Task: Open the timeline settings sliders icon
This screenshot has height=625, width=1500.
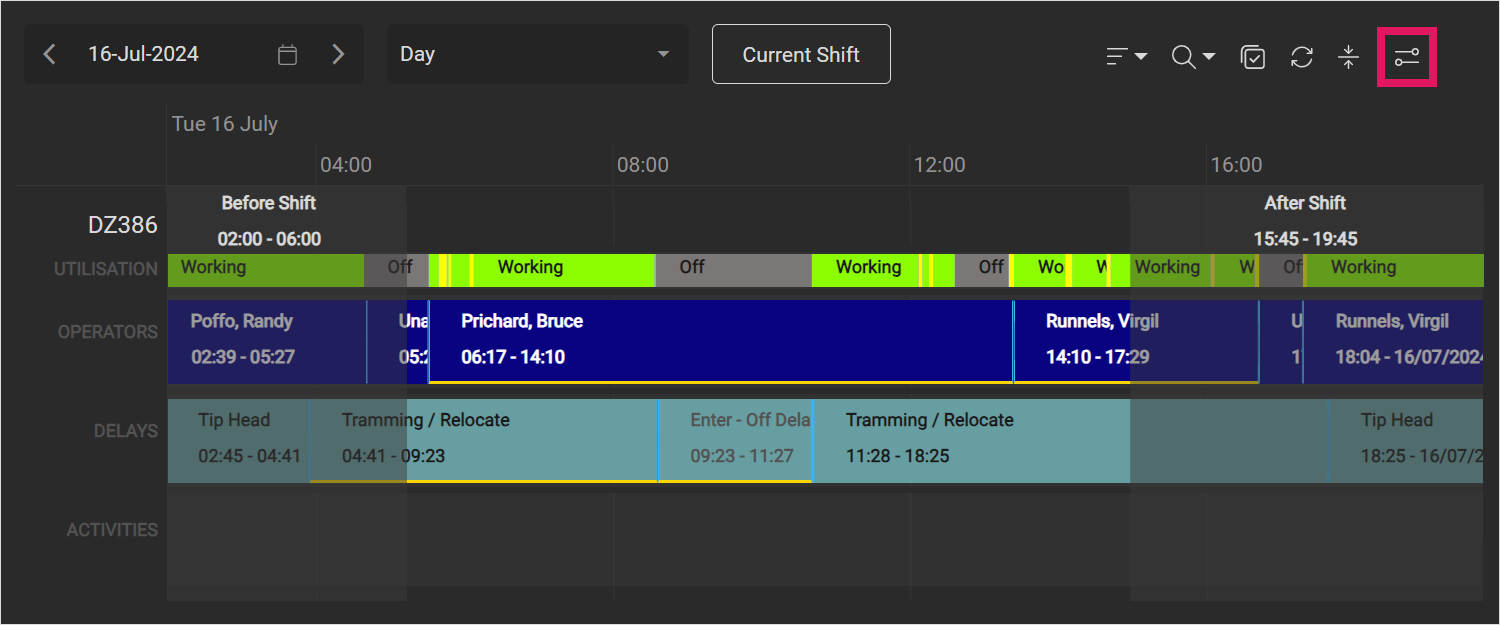Action: tap(1407, 57)
